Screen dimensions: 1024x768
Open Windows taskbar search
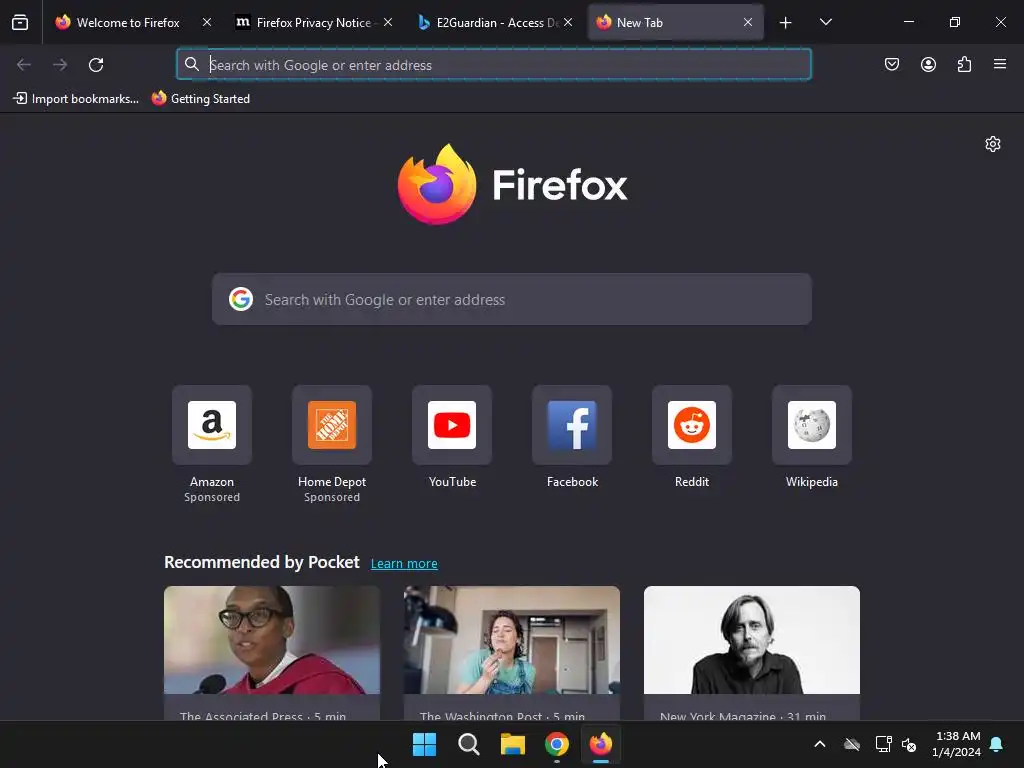point(469,744)
